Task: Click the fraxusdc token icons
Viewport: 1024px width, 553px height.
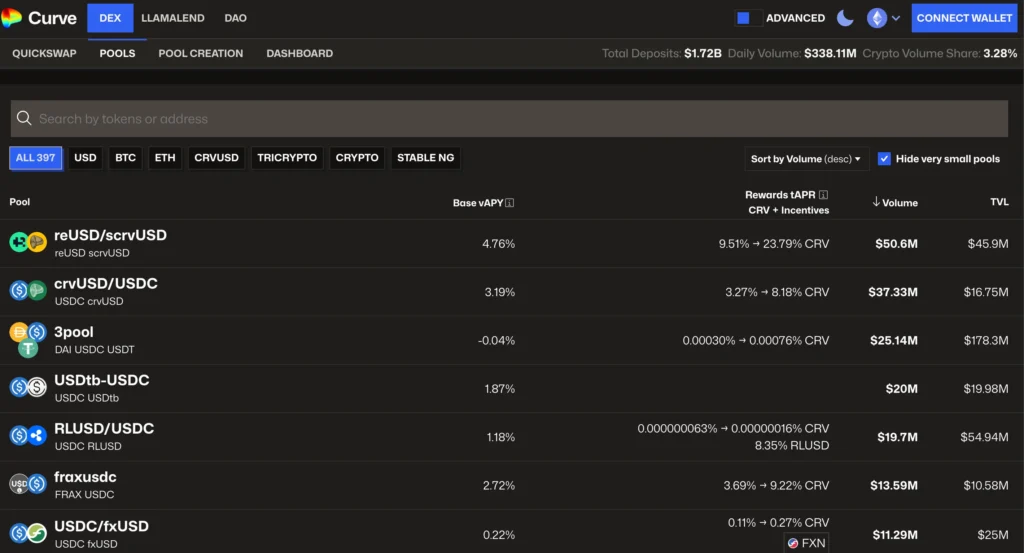Action: (27, 484)
